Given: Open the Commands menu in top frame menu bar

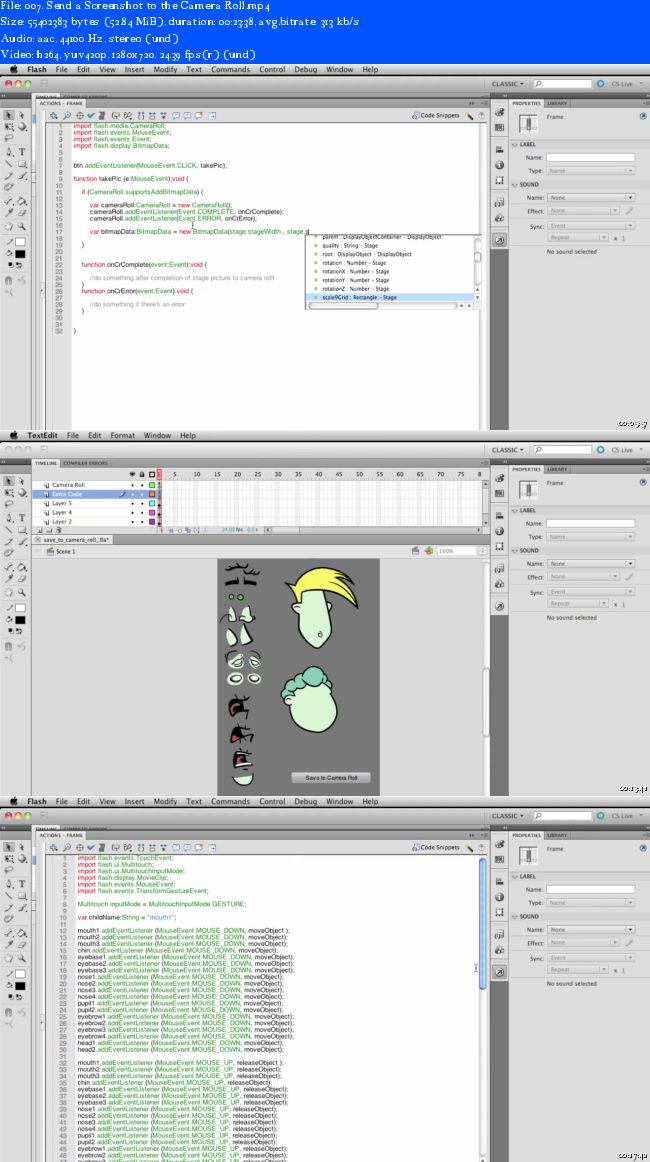Looking at the screenshot, I should [231, 70].
